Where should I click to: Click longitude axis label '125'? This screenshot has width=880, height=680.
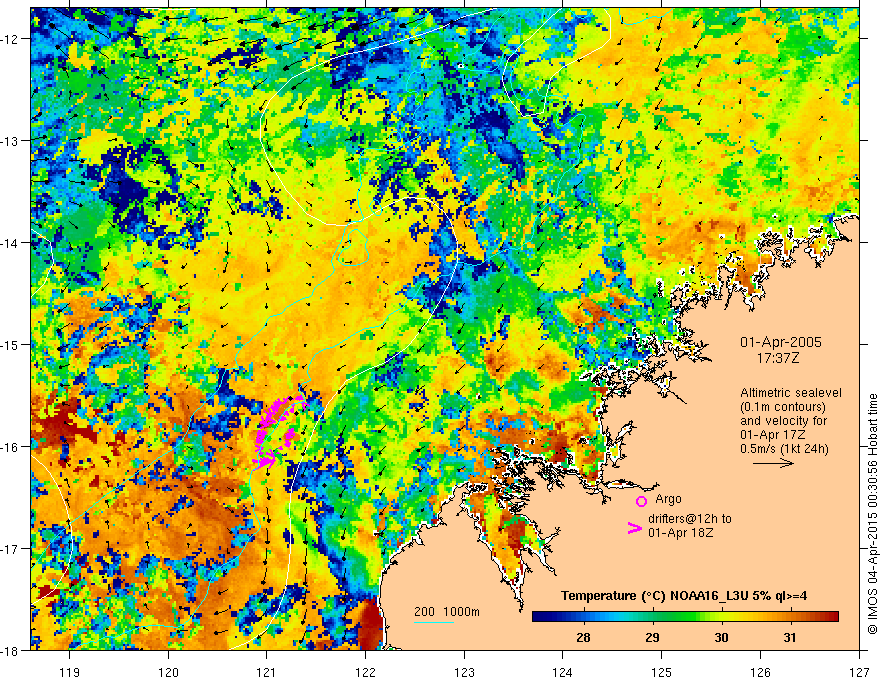[x=662, y=672]
